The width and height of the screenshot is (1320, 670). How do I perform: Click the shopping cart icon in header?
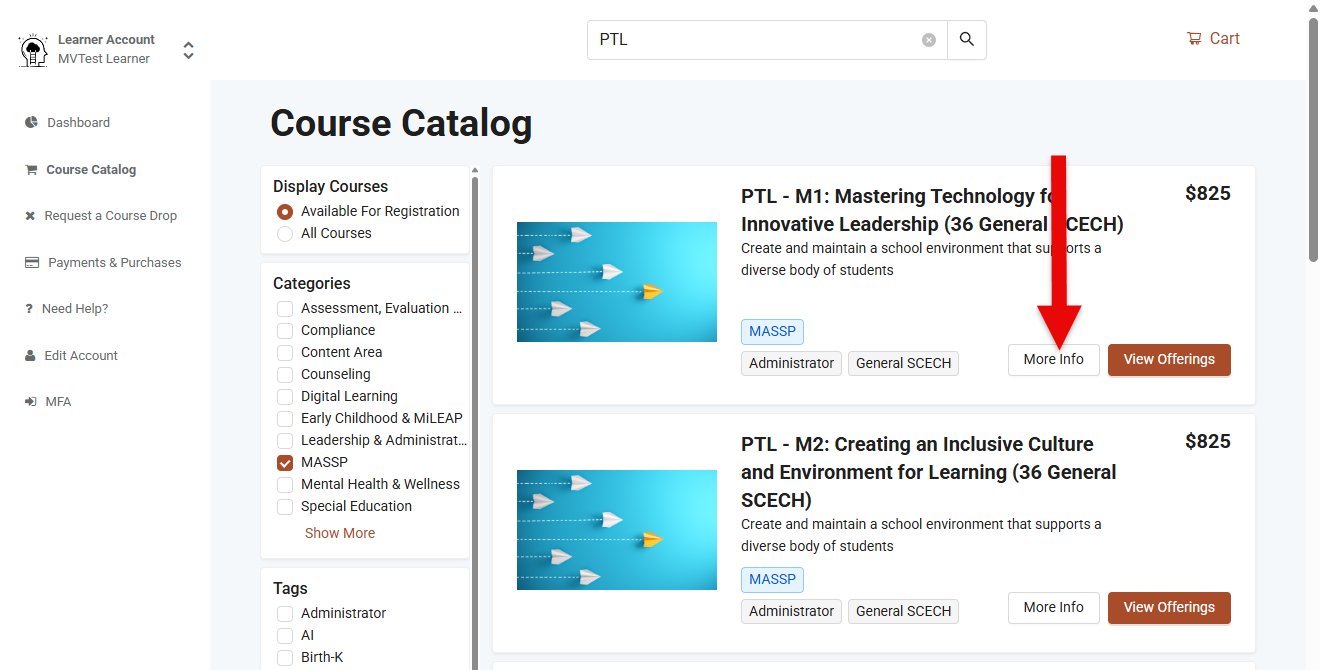coord(1194,39)
